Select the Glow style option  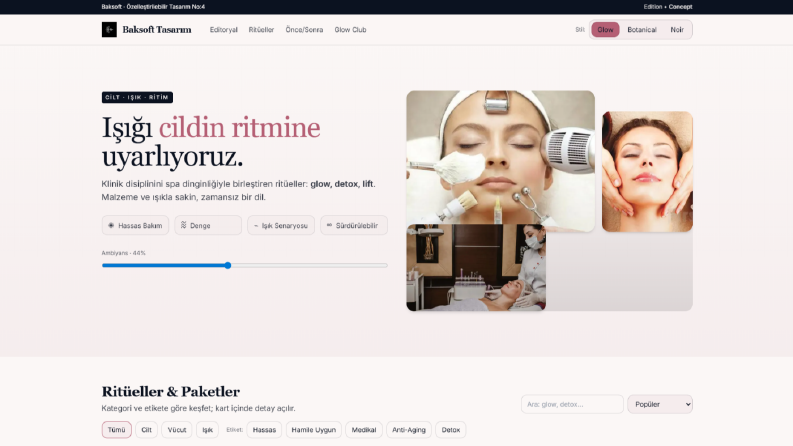[x=605, y=30]
